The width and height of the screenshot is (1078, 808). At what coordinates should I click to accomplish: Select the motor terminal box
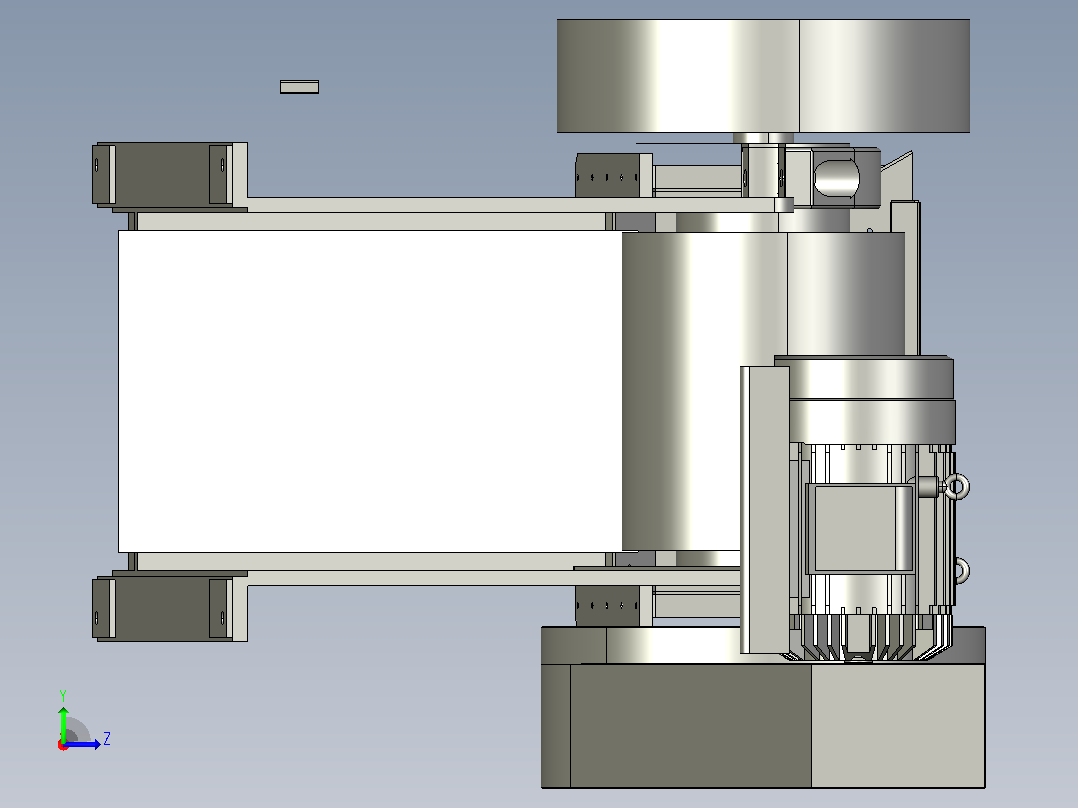[859, 528]
